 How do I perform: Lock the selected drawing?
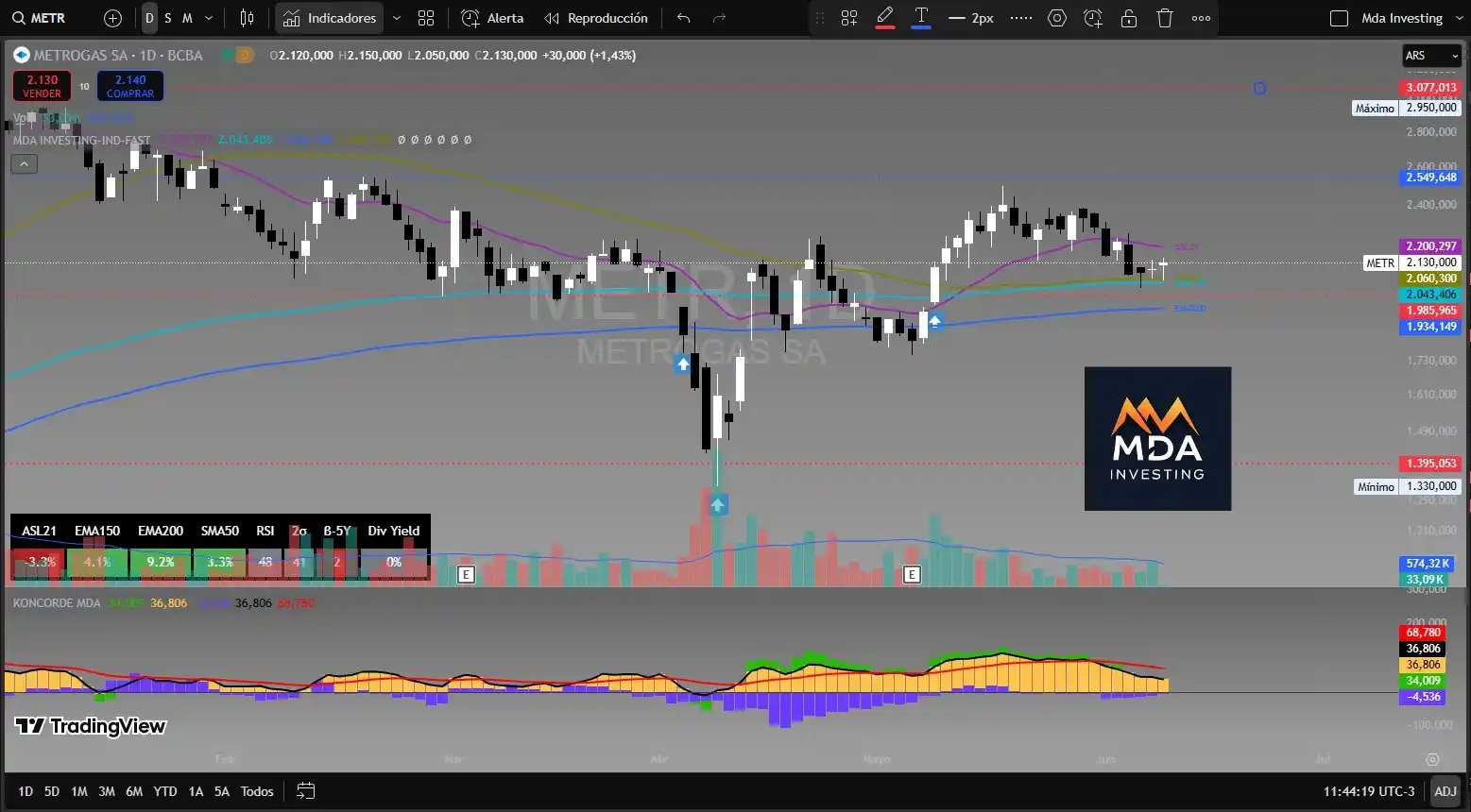[x=1129, y=18]
